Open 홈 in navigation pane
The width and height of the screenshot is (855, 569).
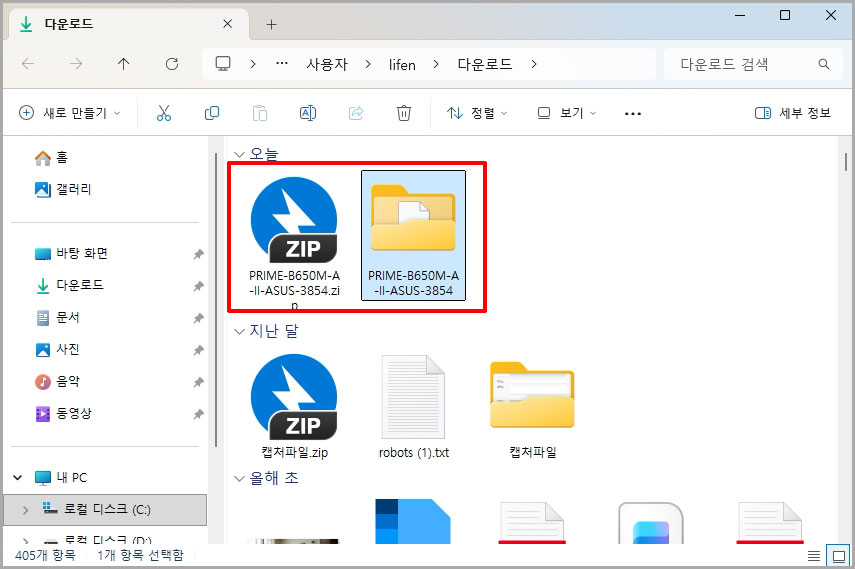coord(51,158)
